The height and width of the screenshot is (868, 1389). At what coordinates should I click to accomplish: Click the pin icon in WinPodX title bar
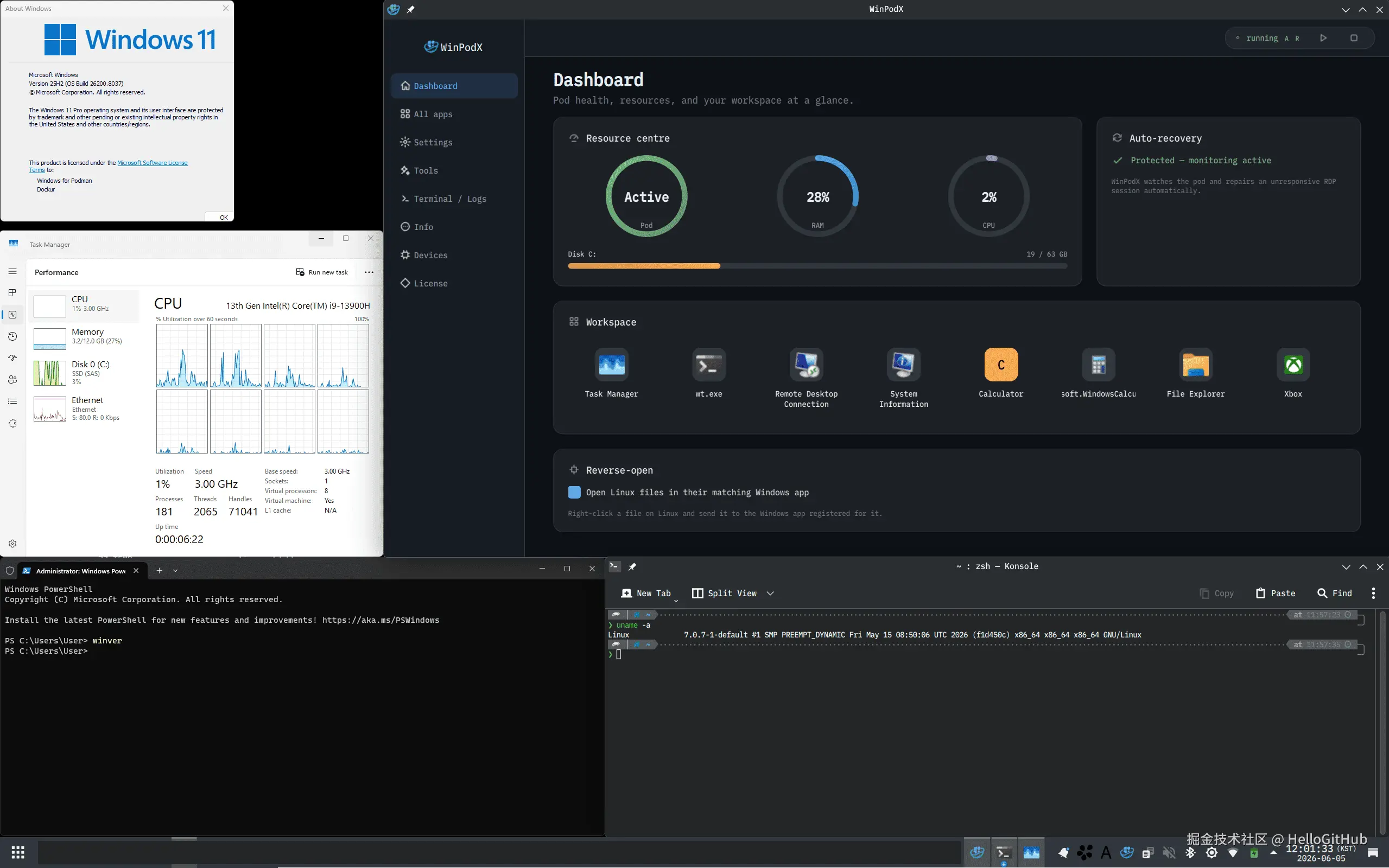click(410, 9)
